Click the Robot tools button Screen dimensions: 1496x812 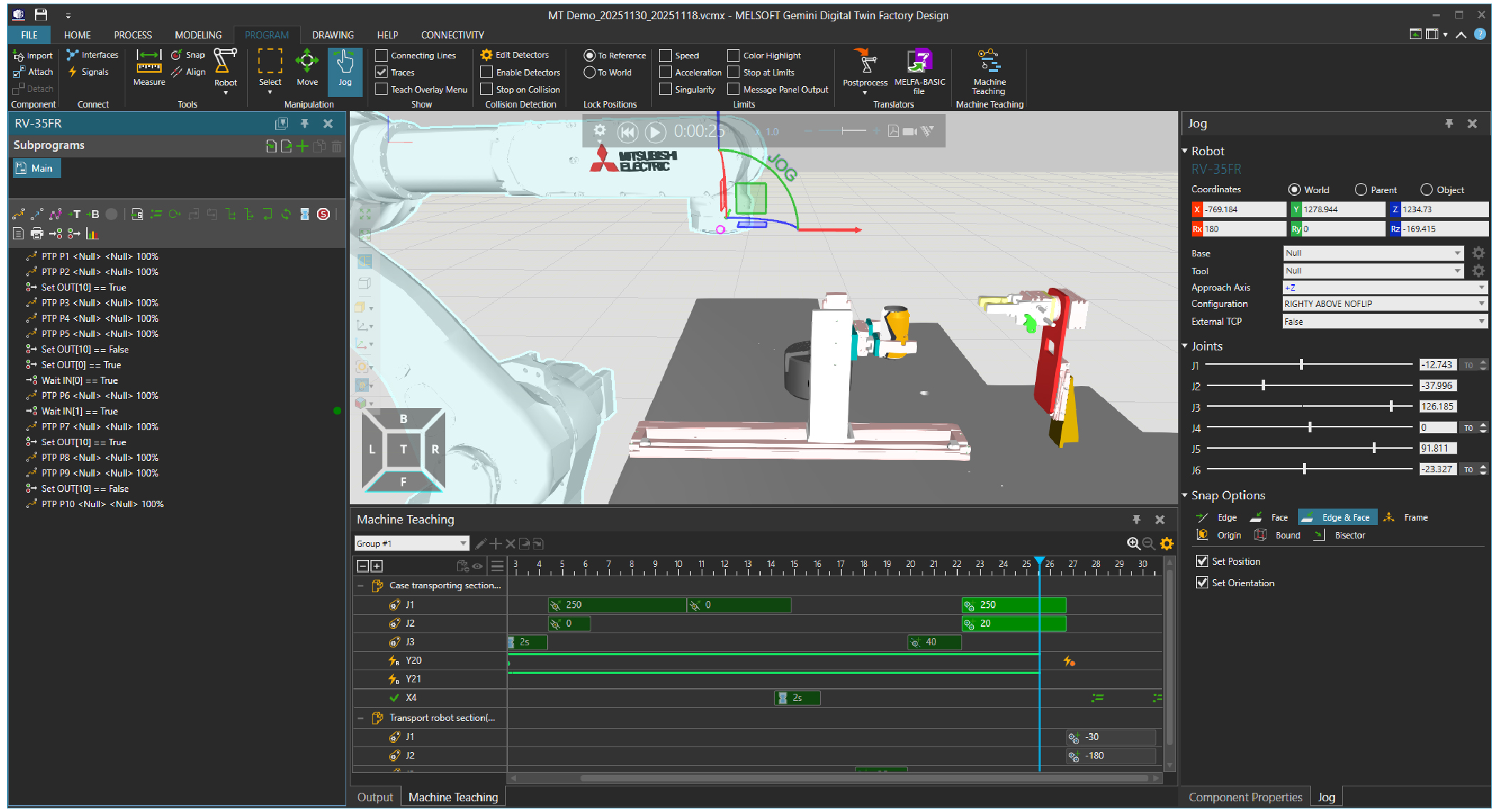point(226,71)
